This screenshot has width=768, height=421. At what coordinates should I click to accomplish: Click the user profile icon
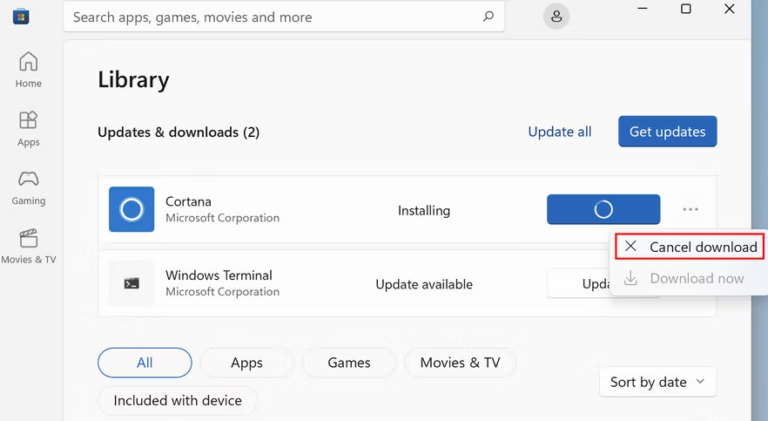(x=557, y=16)
